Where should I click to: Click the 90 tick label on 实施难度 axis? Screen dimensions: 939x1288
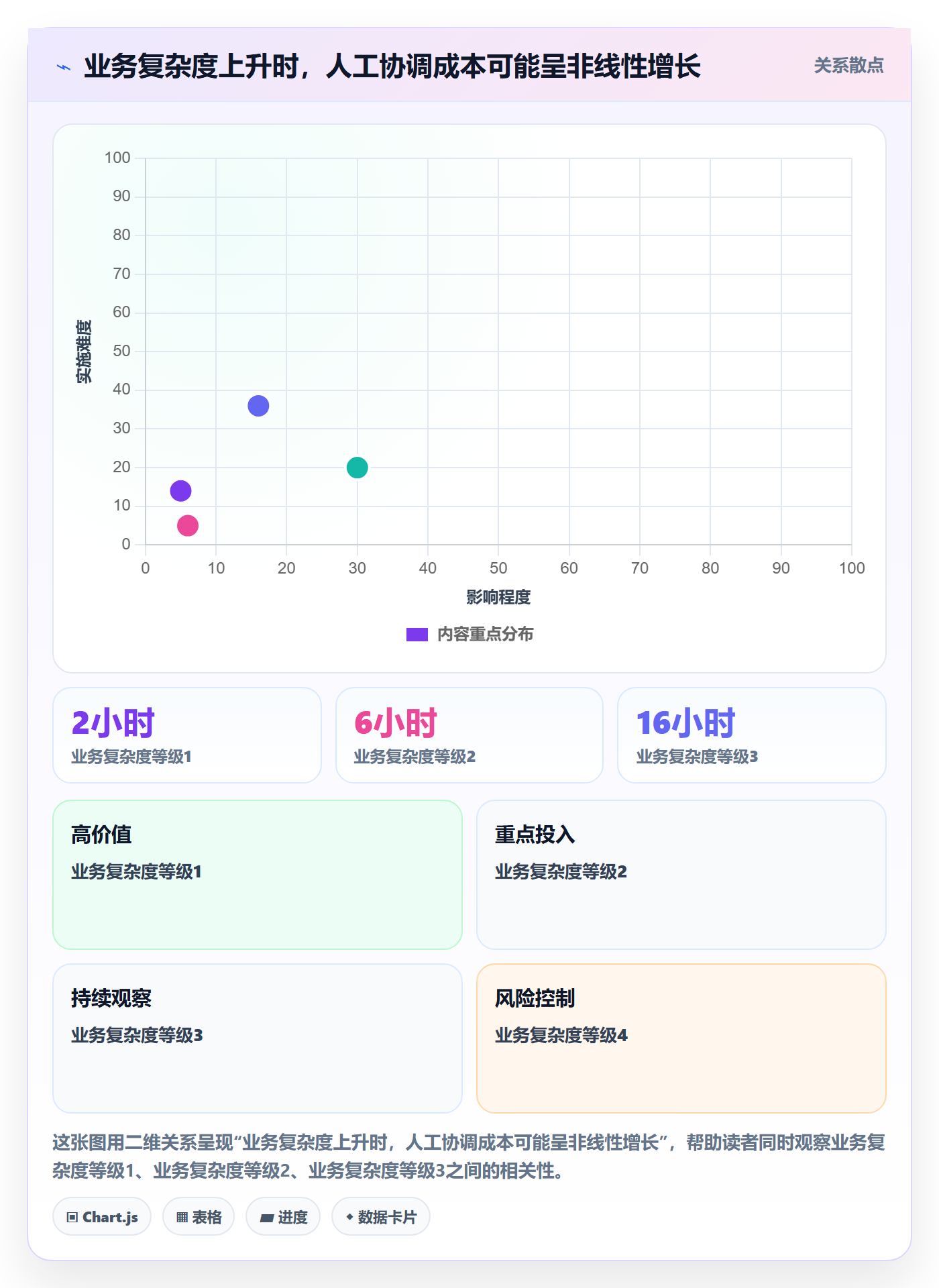coord(121,196)
